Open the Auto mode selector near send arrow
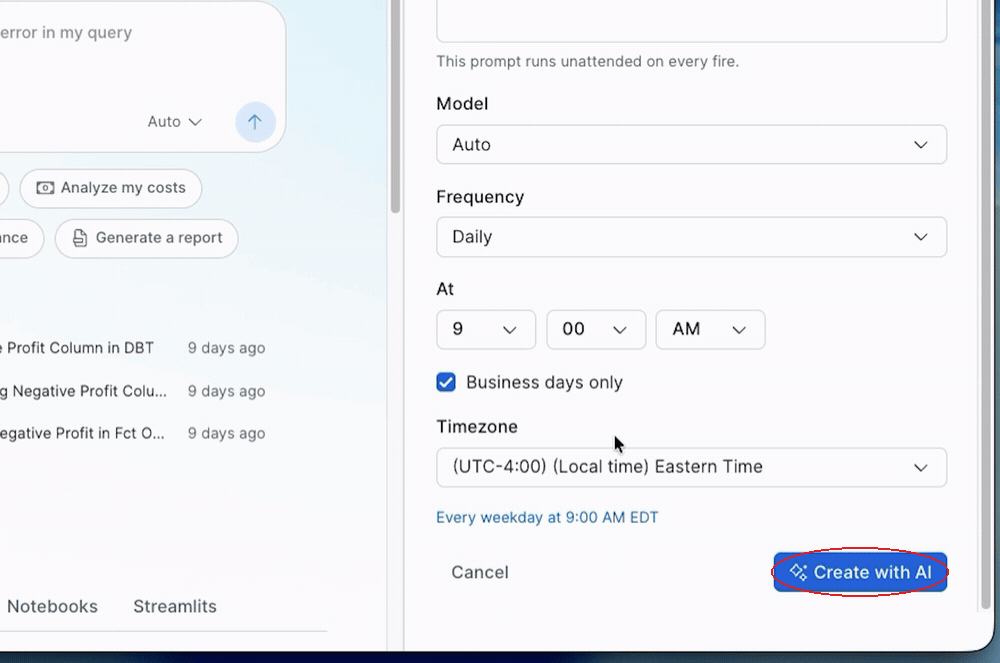Image resolution: width=1000 pixels, height=663 pixels. pyautogui.click(x=175, y=122)
